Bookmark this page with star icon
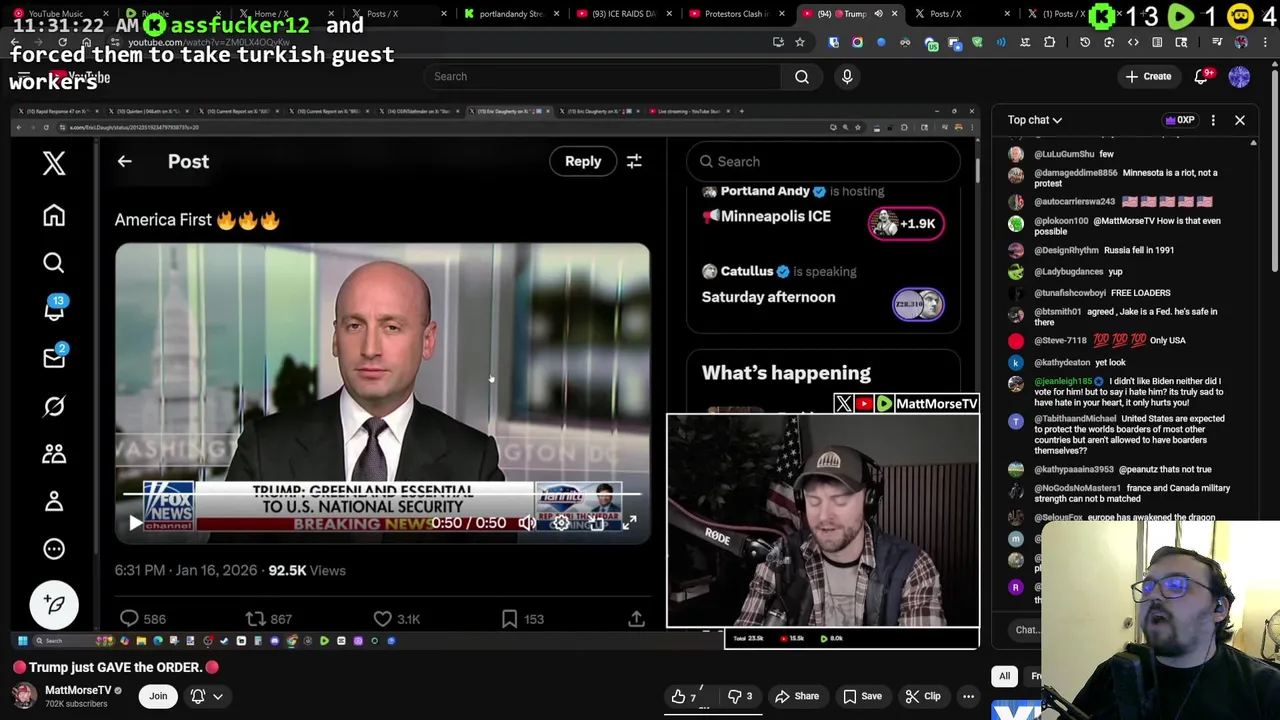 tap(800, 42)
